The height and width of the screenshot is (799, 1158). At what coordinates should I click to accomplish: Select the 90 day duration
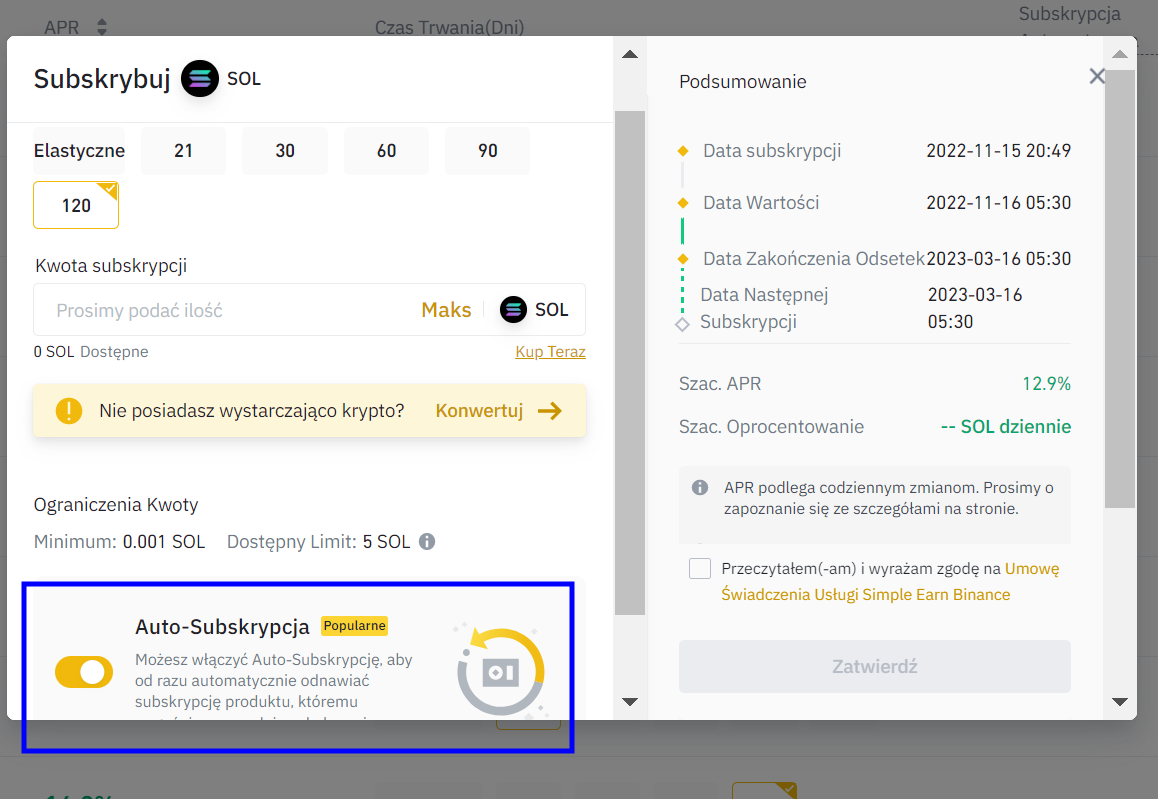487,151
